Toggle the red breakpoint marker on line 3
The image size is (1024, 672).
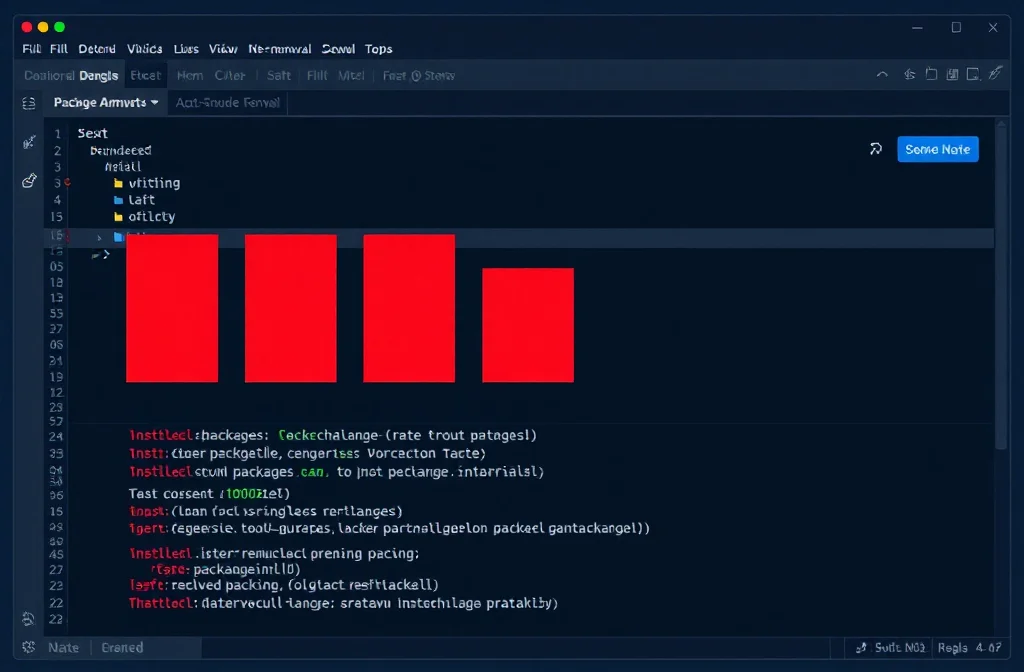click(x=68, y=183)
